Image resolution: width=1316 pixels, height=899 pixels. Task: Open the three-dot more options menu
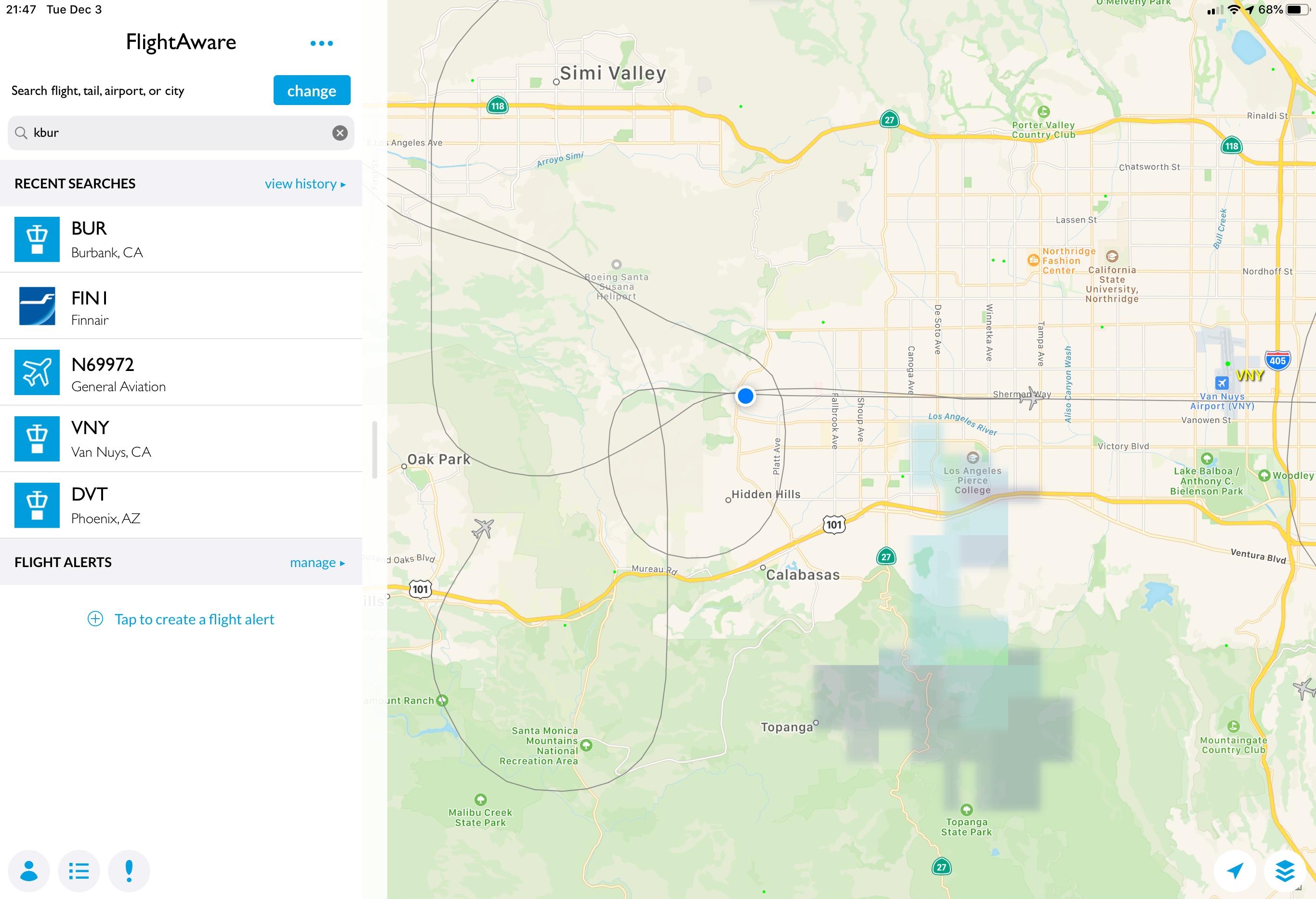(x=321, y=43)
